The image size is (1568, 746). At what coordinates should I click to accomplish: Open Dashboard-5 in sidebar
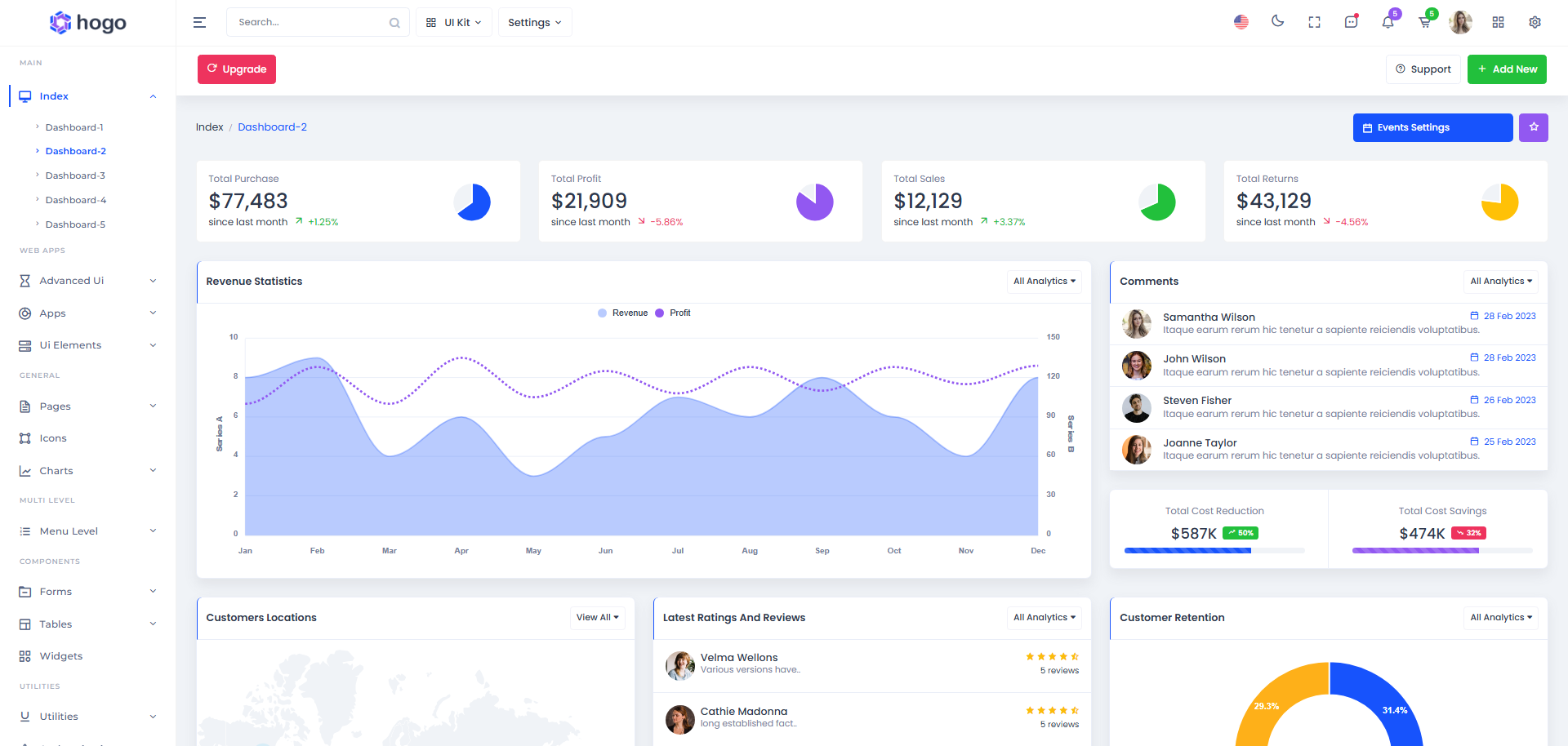[x=75, y=224]
